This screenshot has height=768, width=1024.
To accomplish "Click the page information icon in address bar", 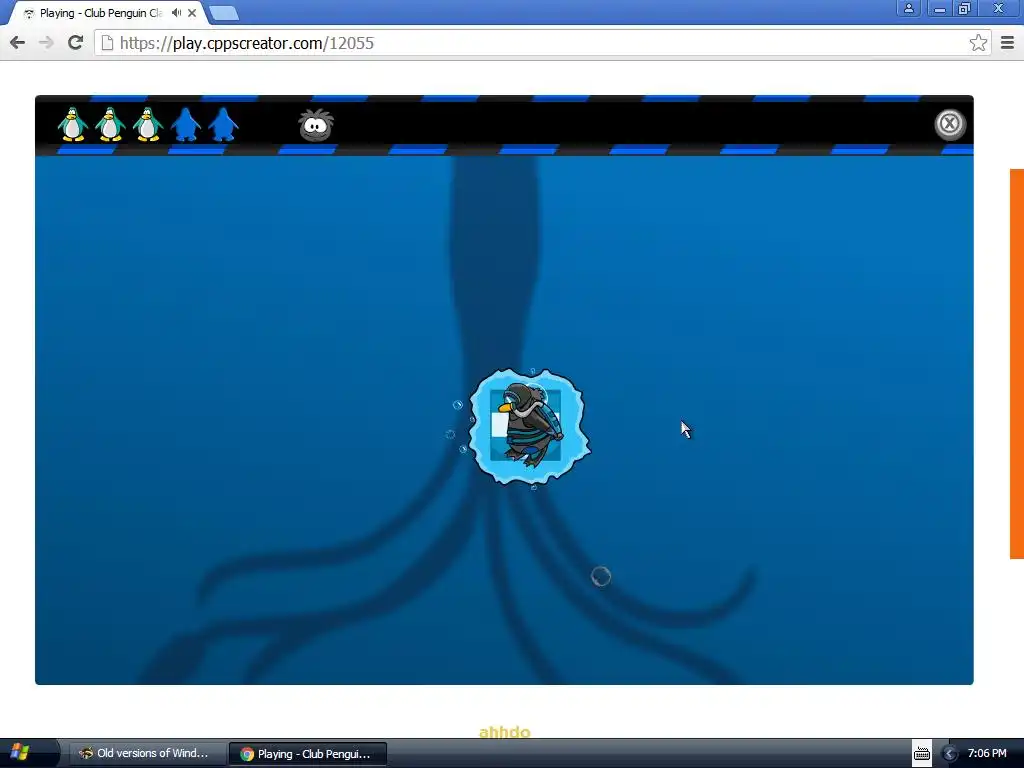I will point(107,43).
